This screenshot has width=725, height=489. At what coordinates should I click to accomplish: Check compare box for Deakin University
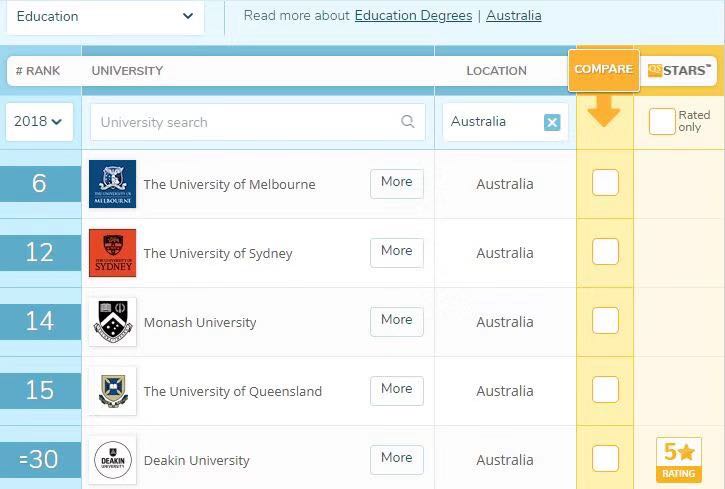[x=605, y=459]
